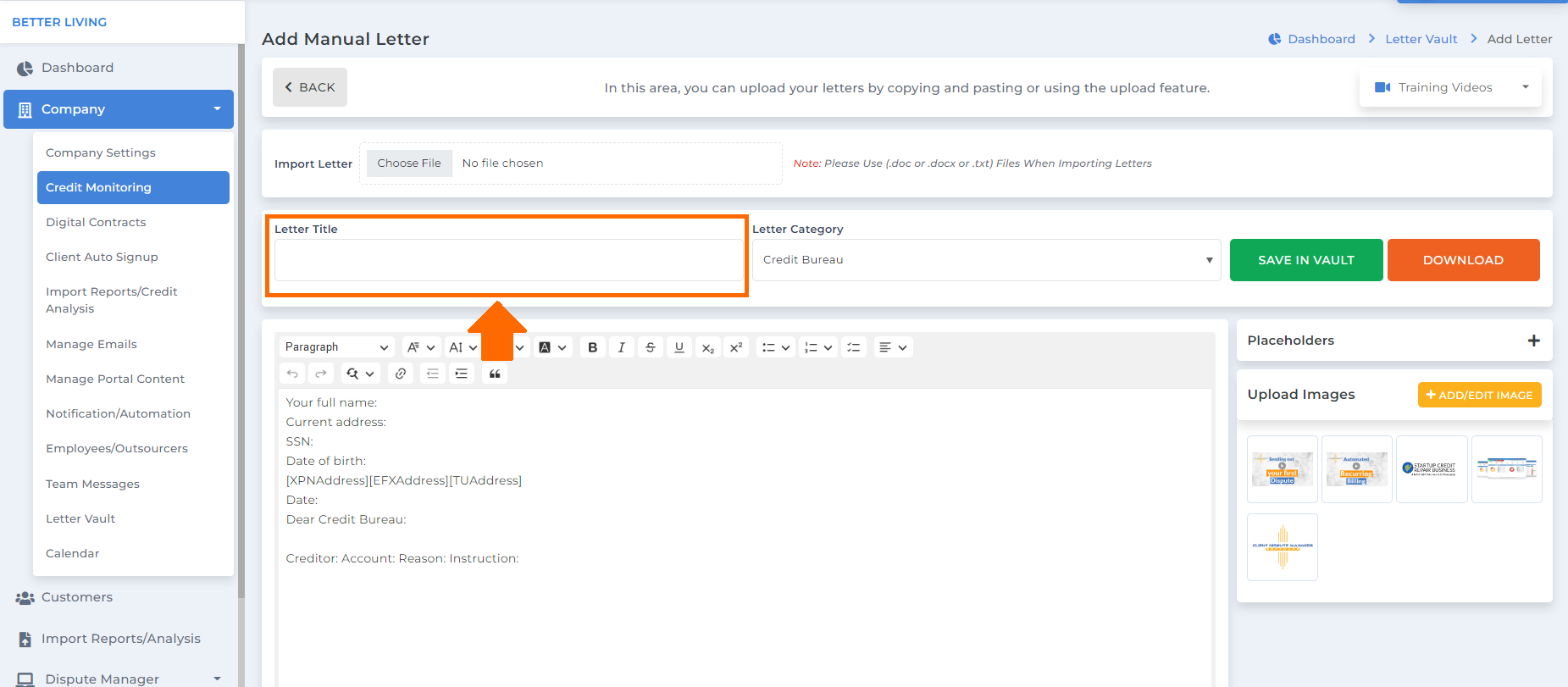
Task: Insert a block quote
Action: [x=495, y=374]
